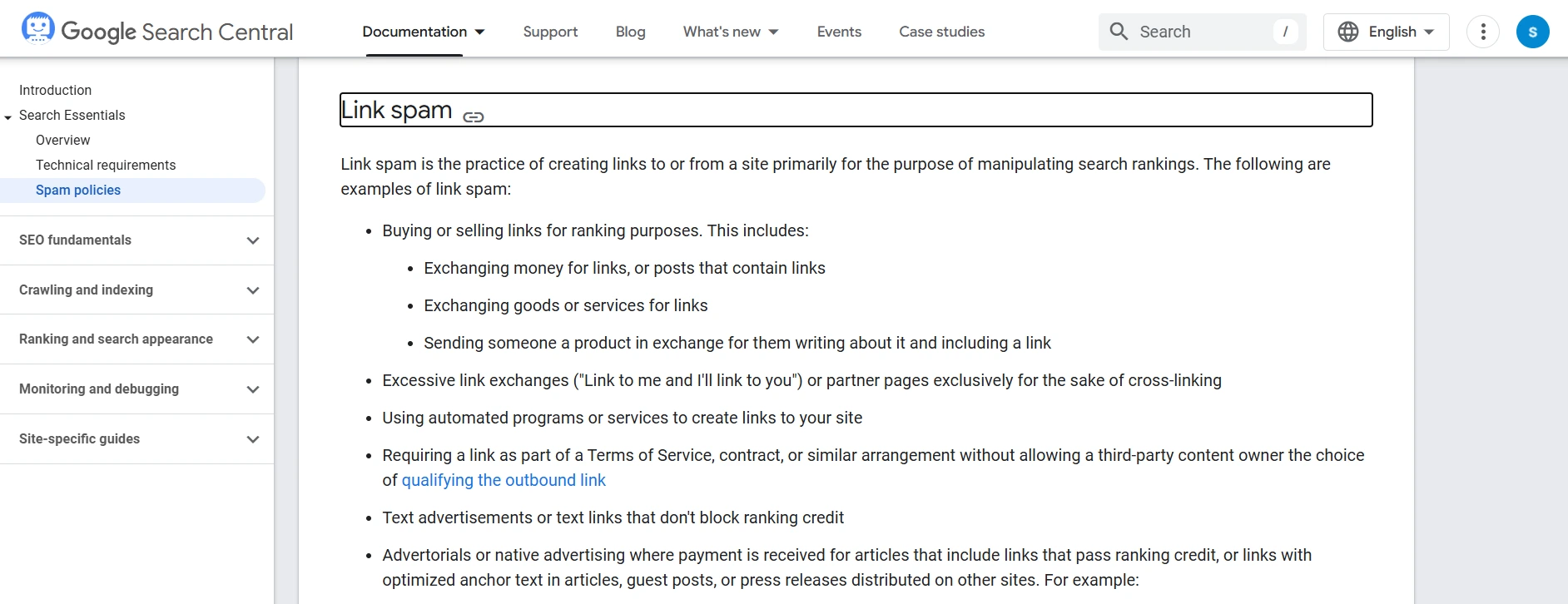Click the profile avatar
The image size is (1568, 604).
[x=1533, y=31]
